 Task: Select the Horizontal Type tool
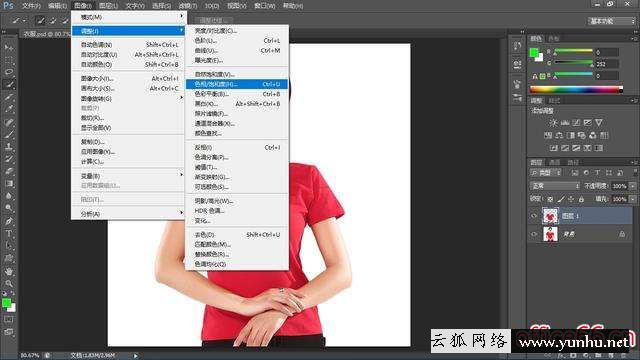[x=9, y=233]
